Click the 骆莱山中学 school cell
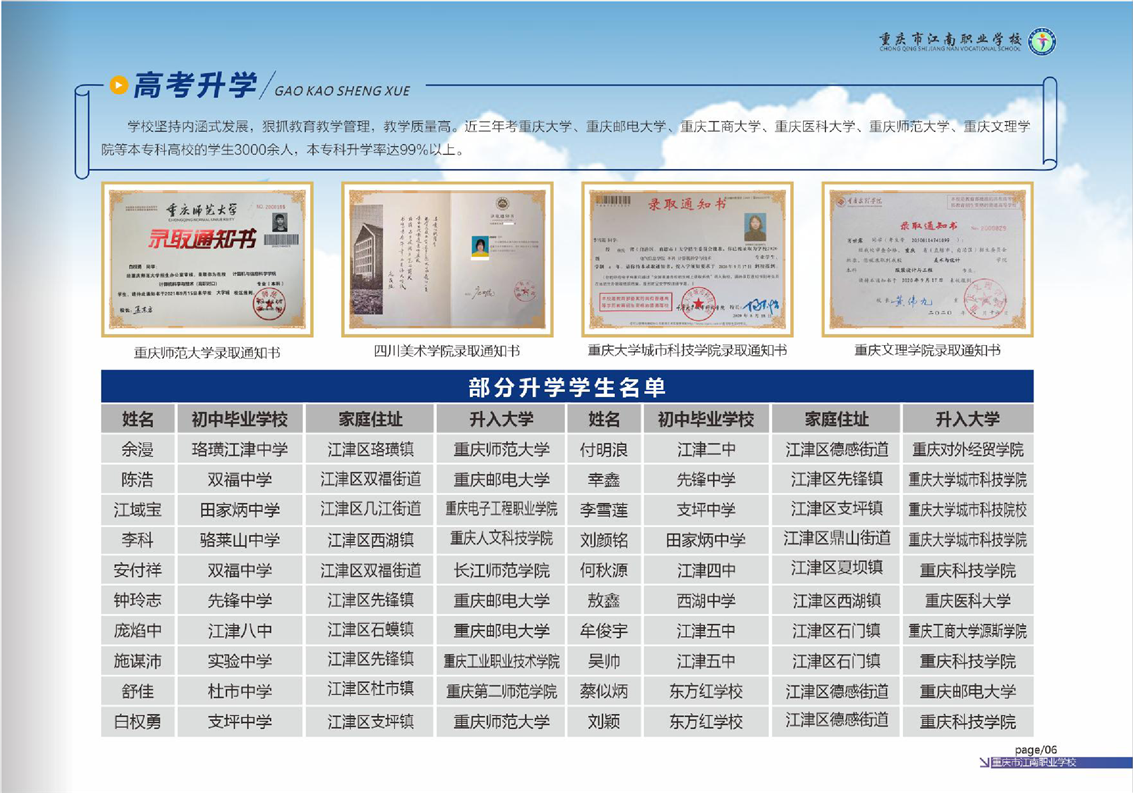1133x793 pixels. (x=240, y=540)
